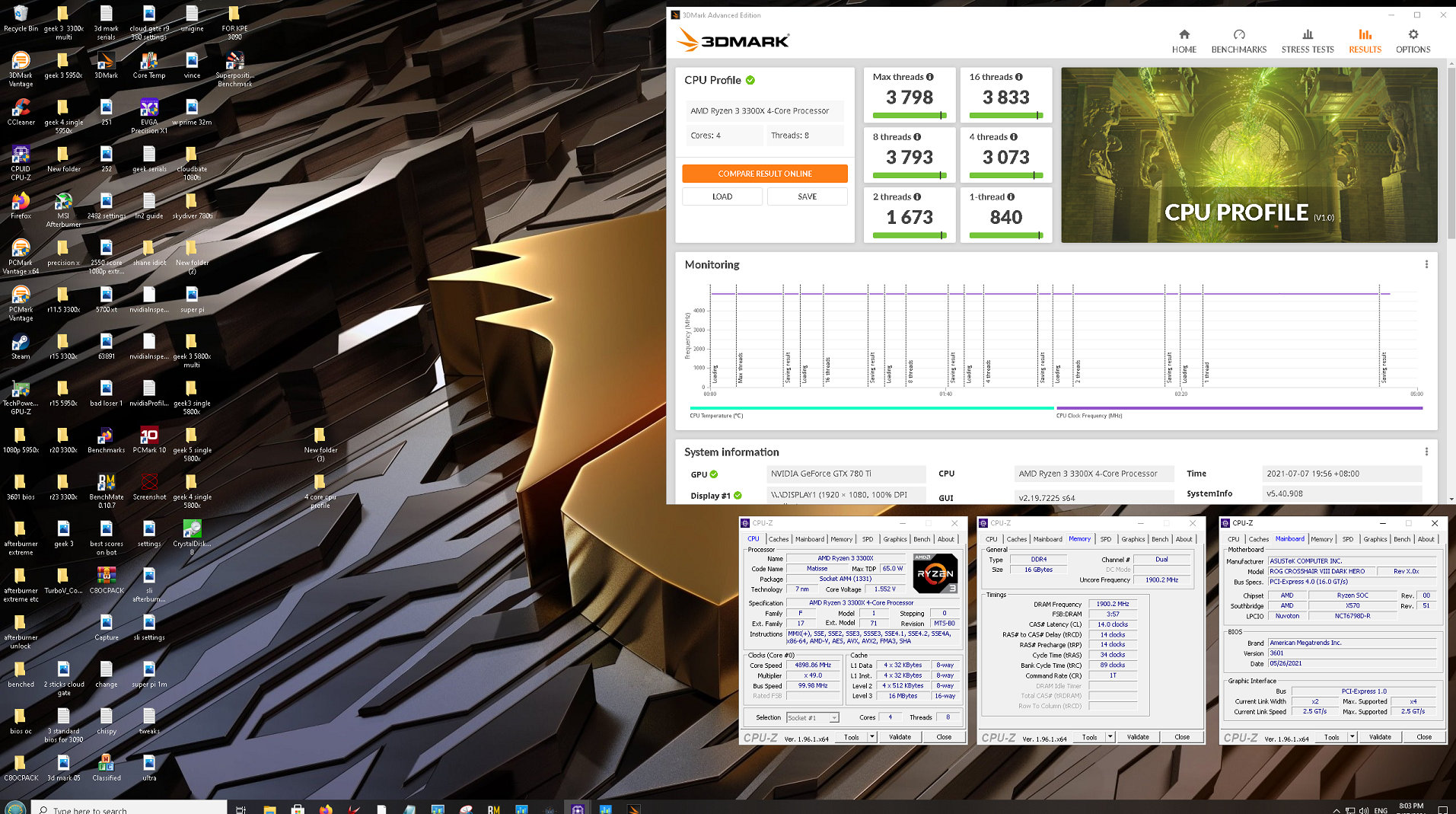1456x814 pixels.
Task: Click Compare Result Online button
Action: (x=765, y=174)
